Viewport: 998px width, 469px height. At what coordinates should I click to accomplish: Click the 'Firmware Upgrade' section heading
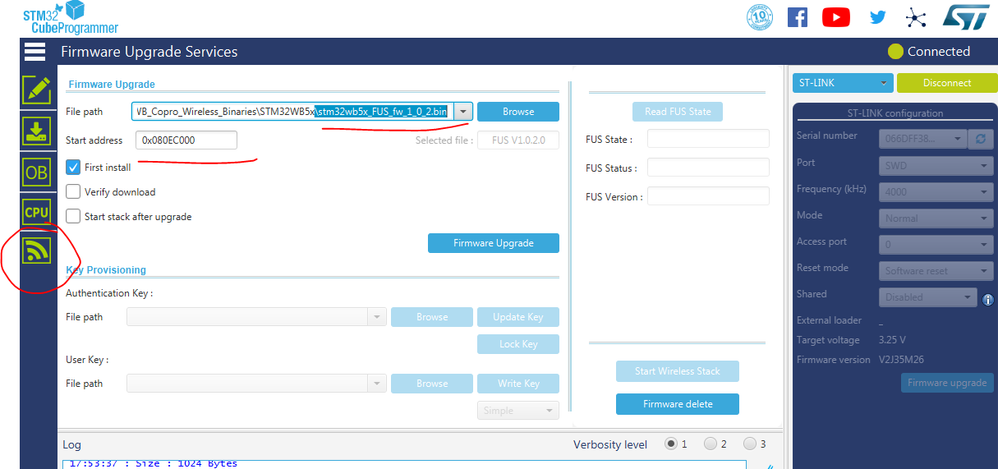pyautogui.click(x=112, y=84)
